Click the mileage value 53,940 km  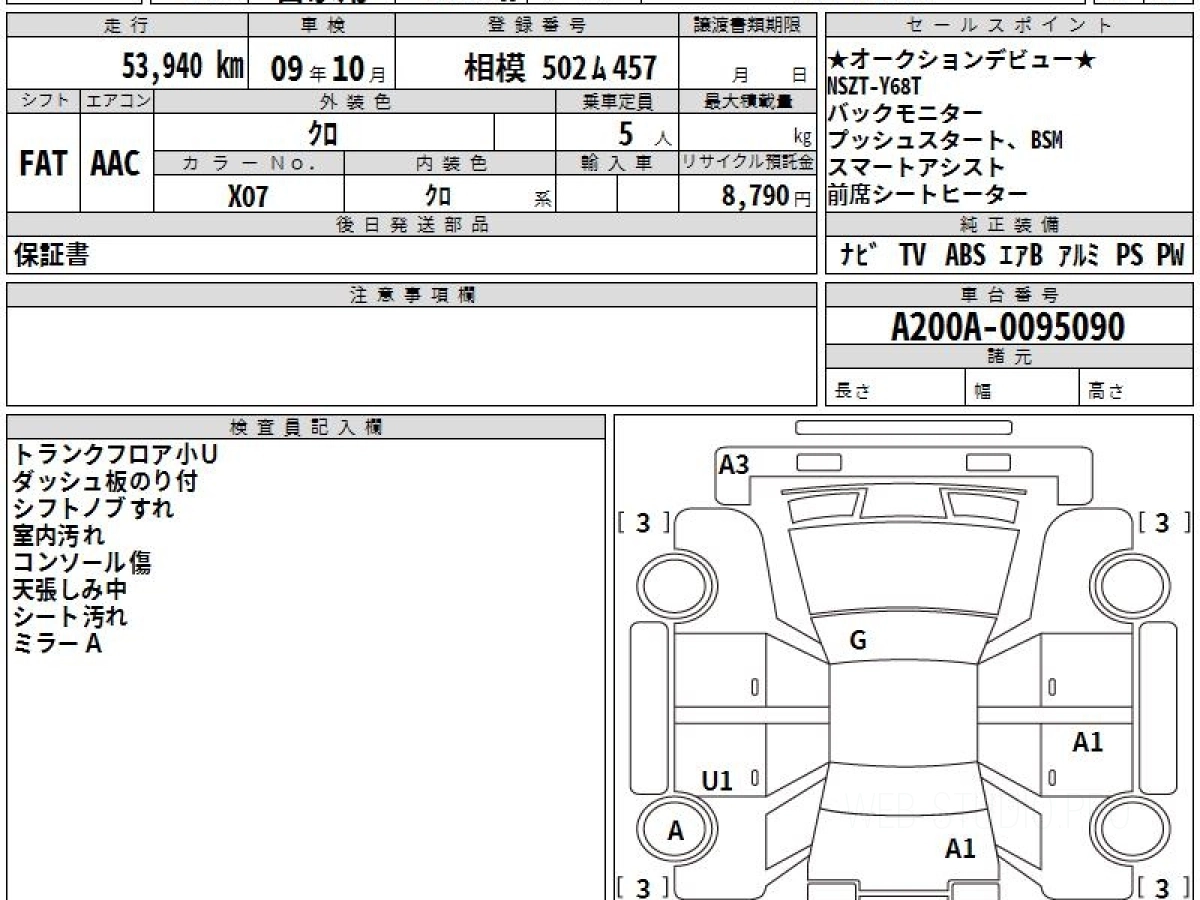pyautogui.click(x=183, y=67)
